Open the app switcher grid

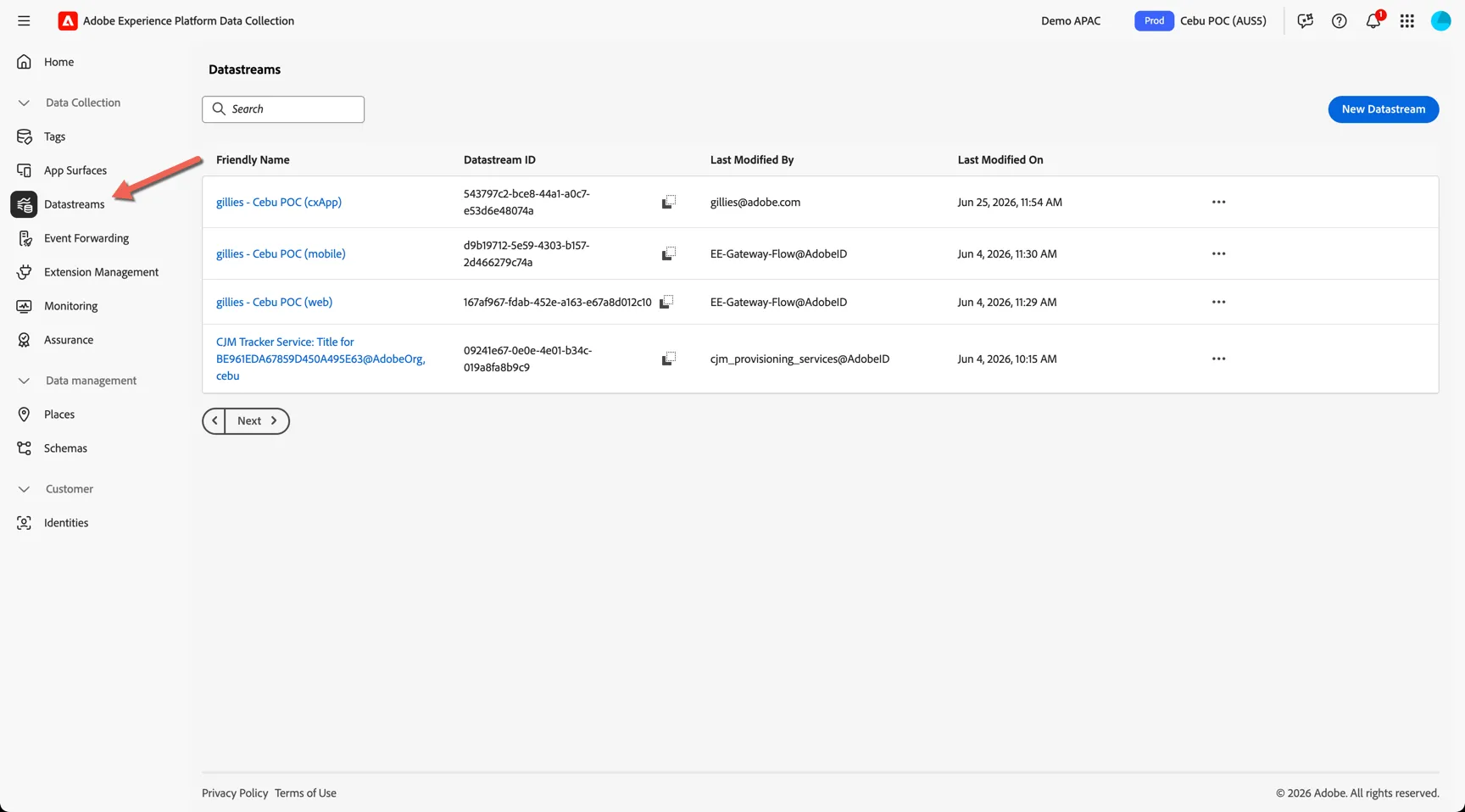[x=1407, y=21]
